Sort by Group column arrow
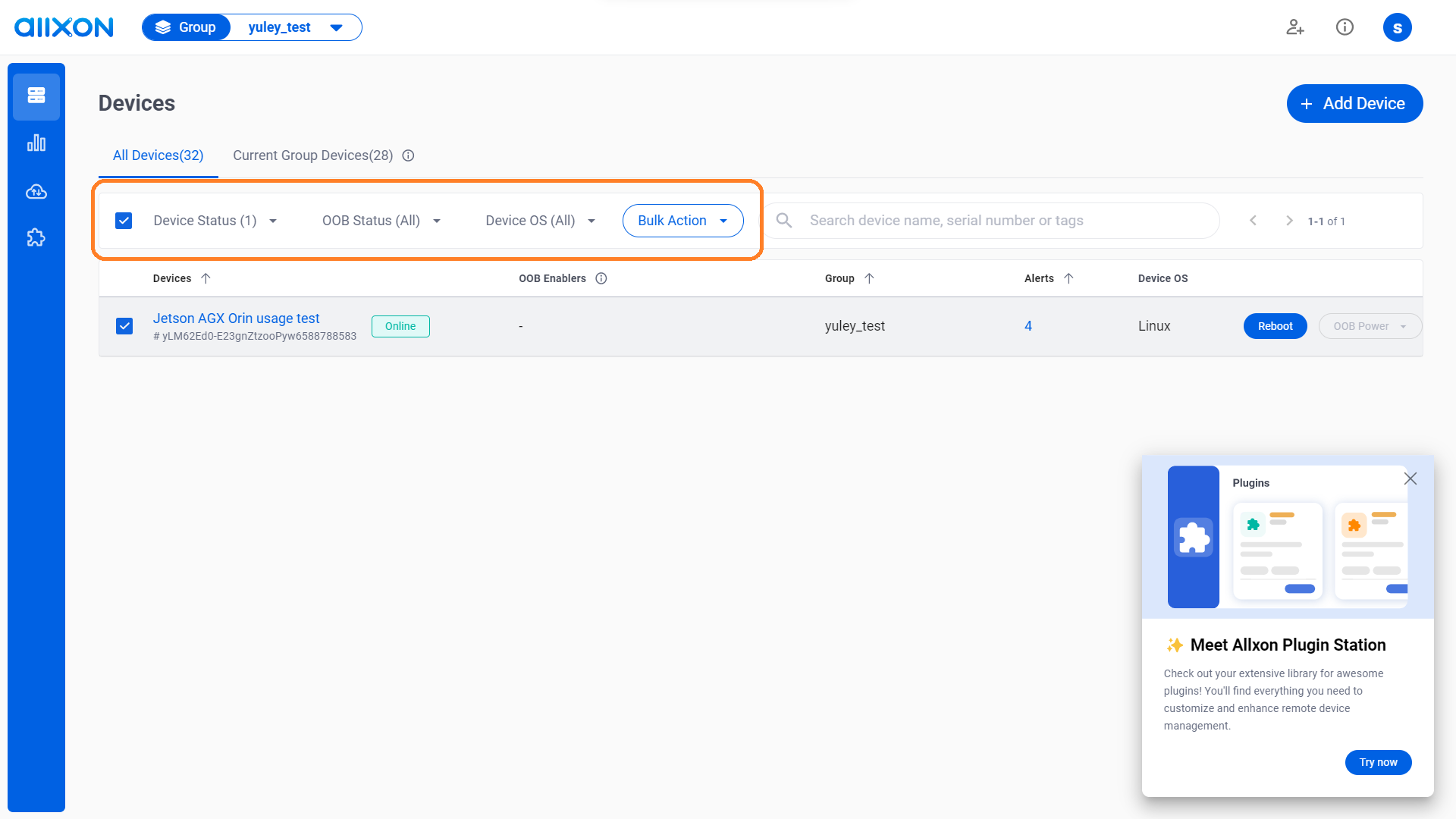 coord(869,278)
